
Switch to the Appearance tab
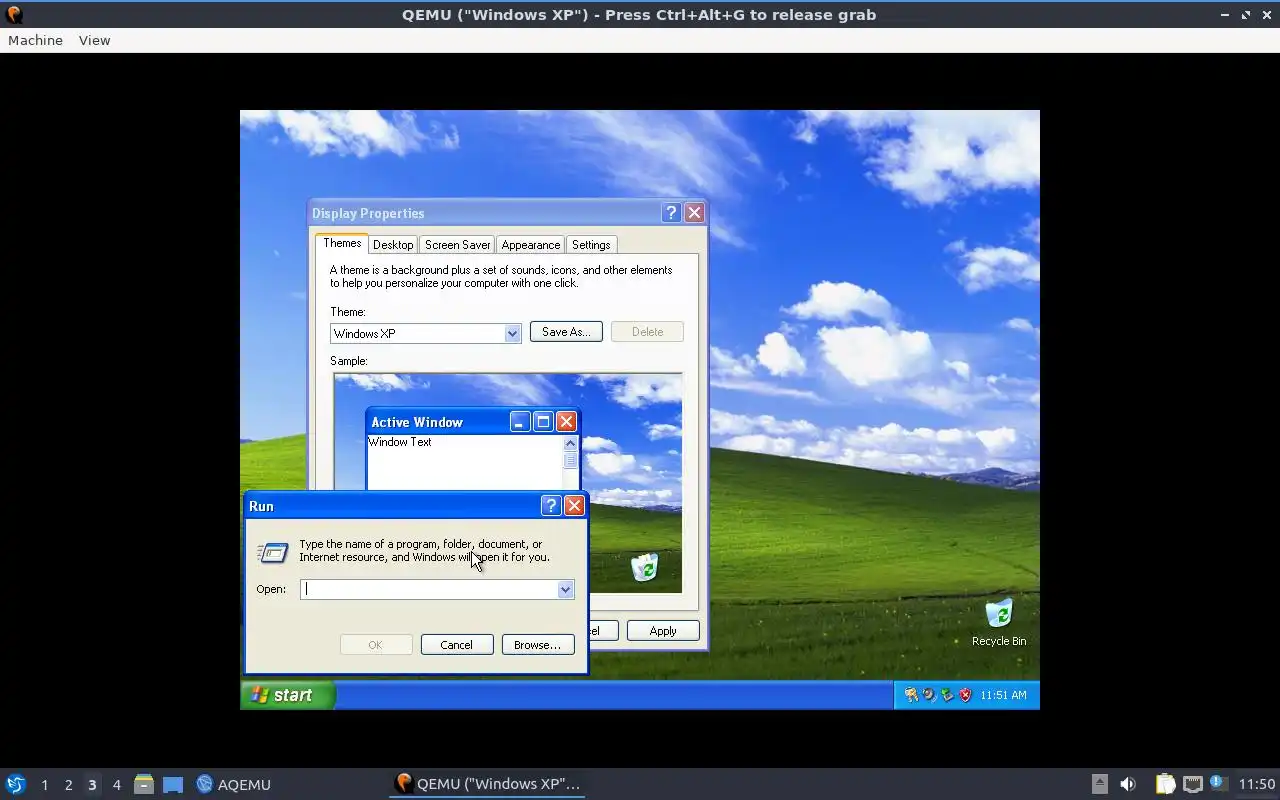pos(531,245)
